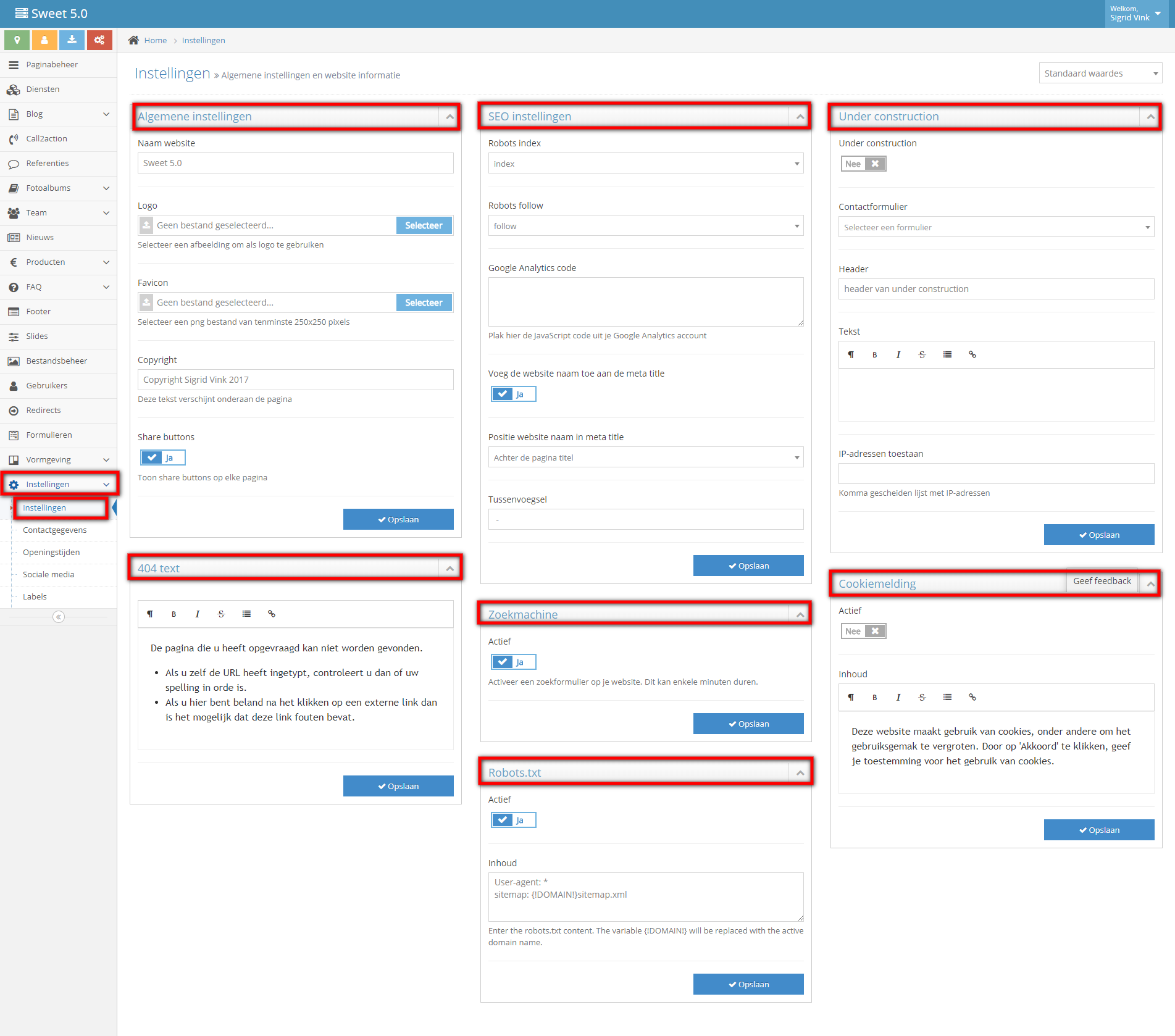Click the paragraph format icon in 404 text editor
Screen dimensions: 1175x1036
click(x=150, y=614)
